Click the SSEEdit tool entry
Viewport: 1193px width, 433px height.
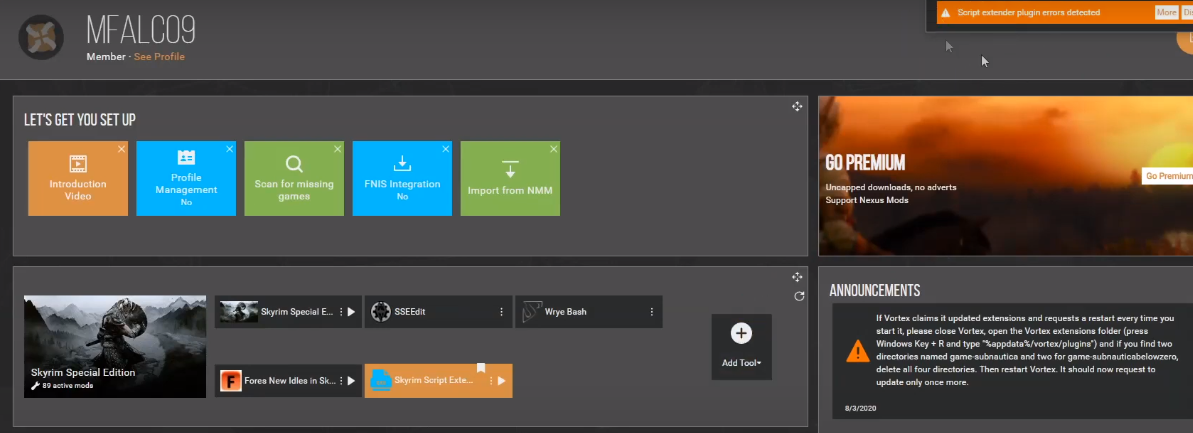tap(438, 312)
